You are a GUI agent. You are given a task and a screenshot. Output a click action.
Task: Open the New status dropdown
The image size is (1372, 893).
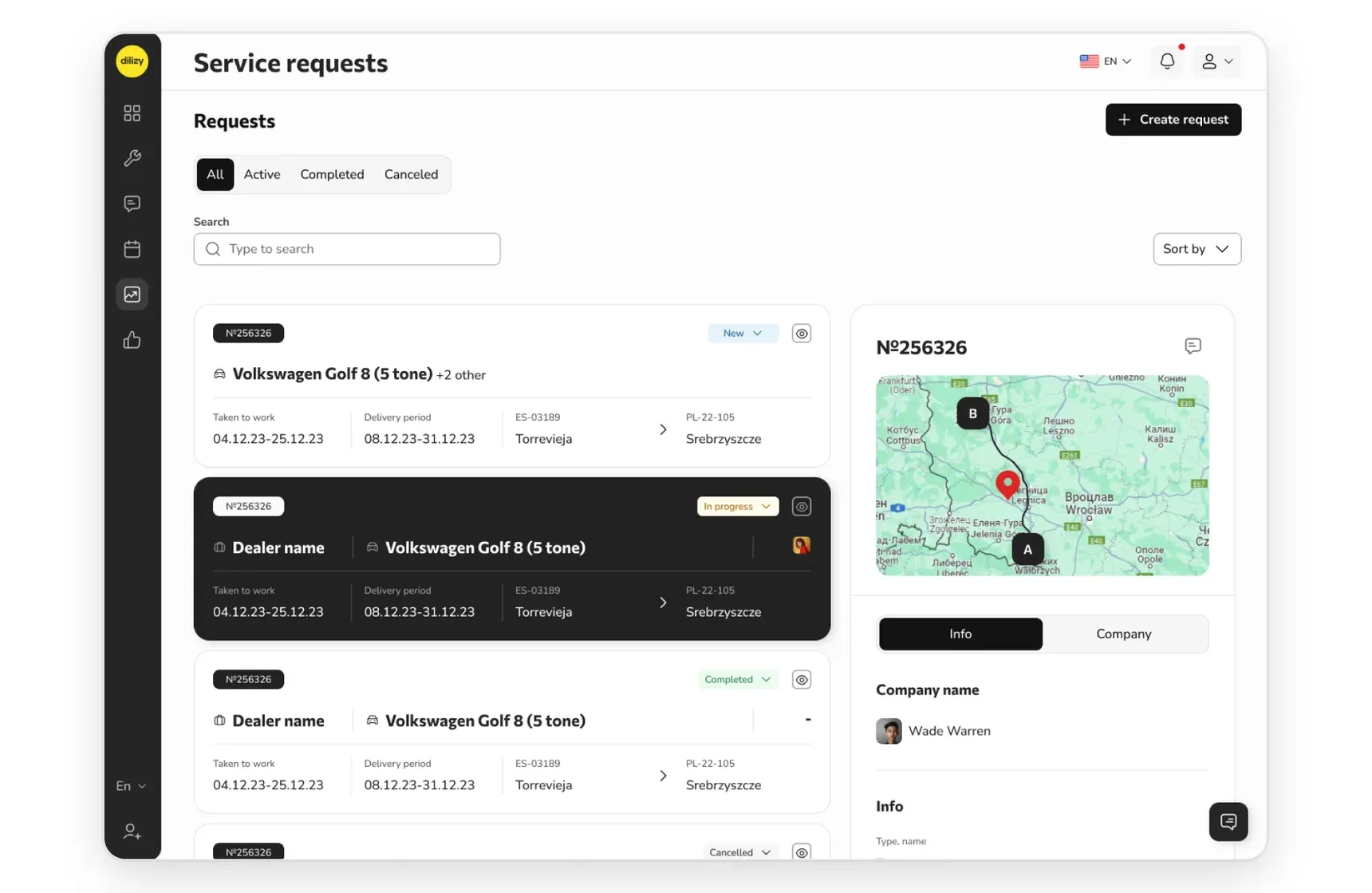743,333
